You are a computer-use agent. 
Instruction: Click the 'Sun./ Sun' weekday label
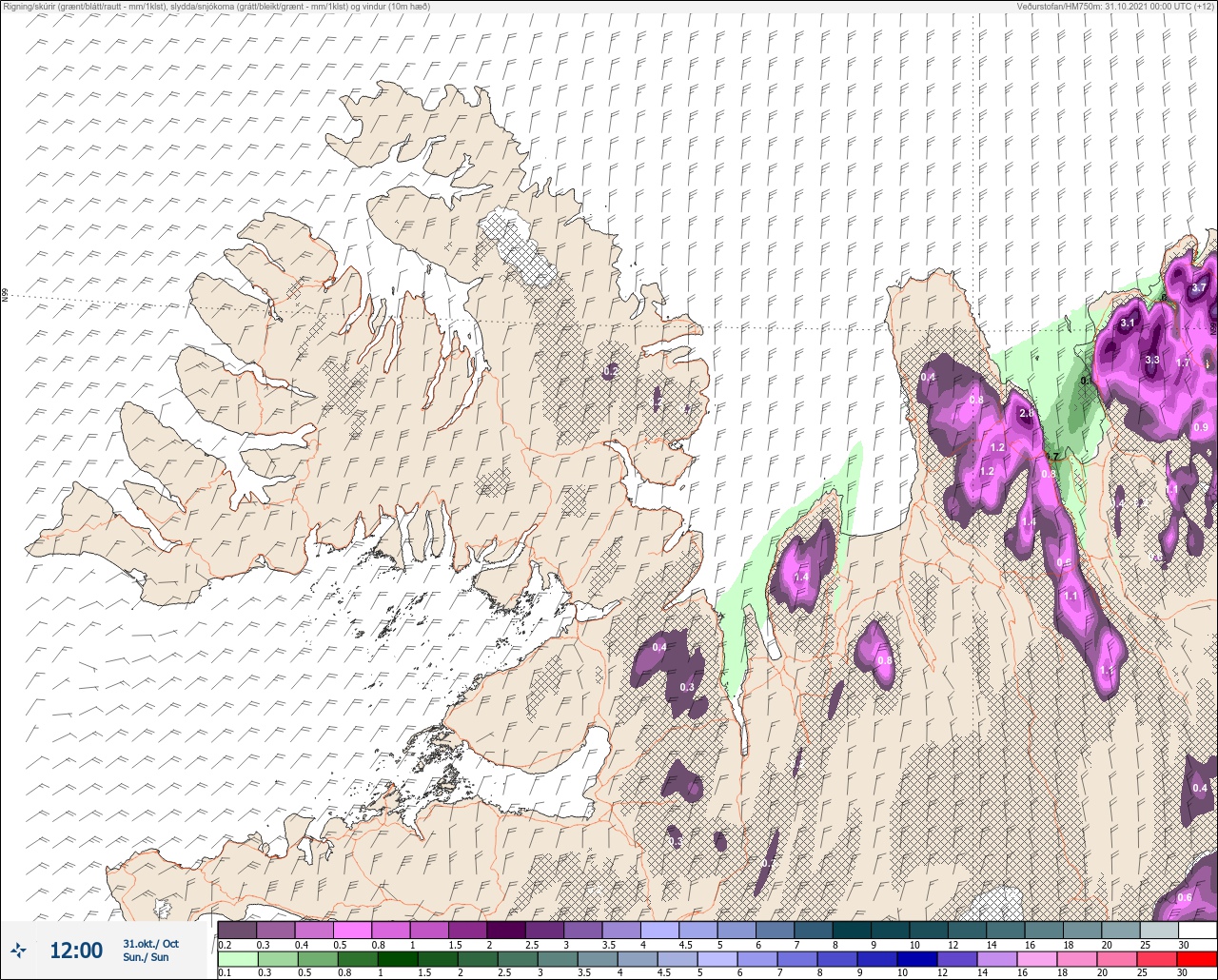[146, 957]
